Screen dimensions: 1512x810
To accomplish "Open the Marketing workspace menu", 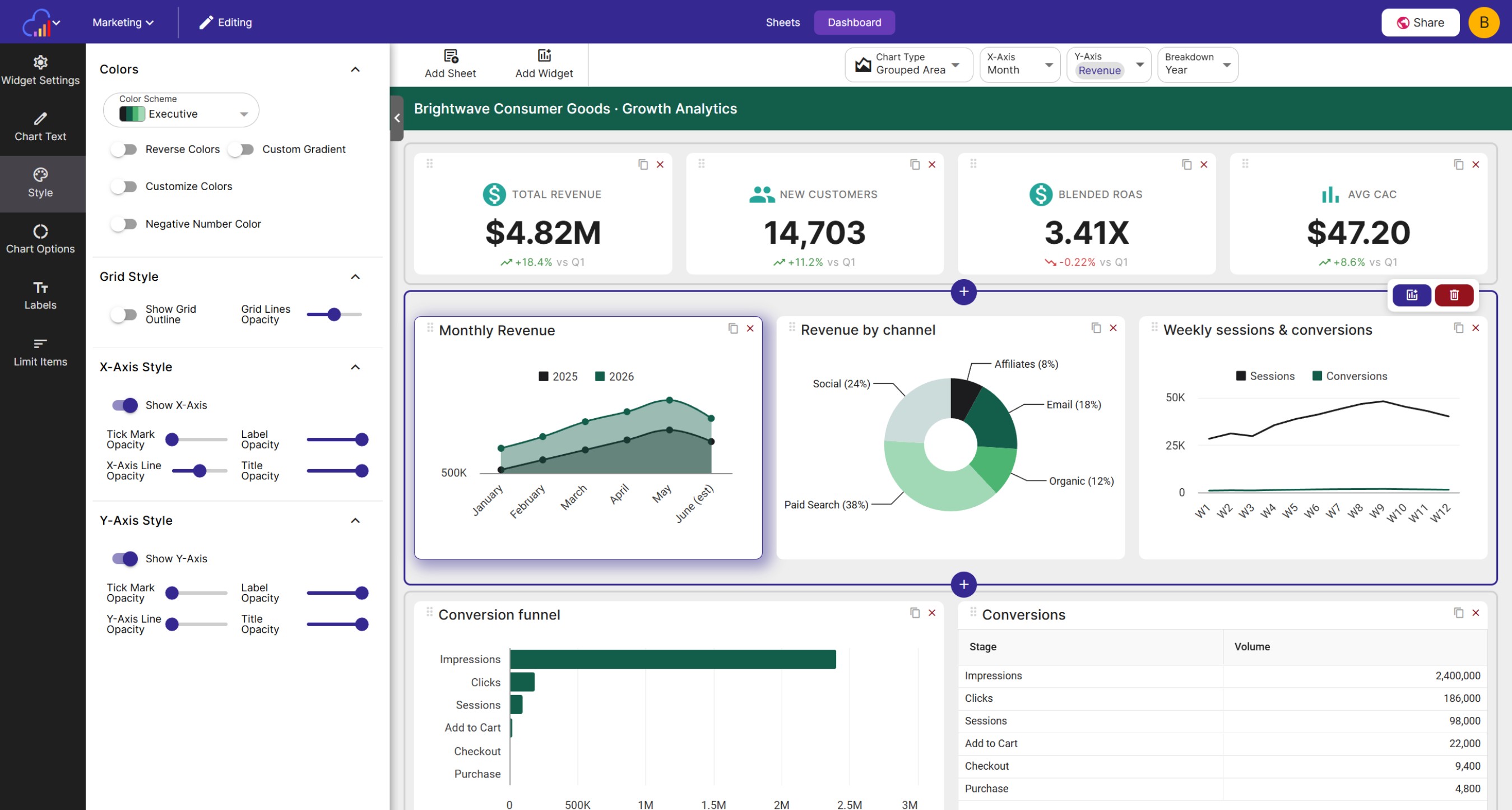I will (123, 22).
